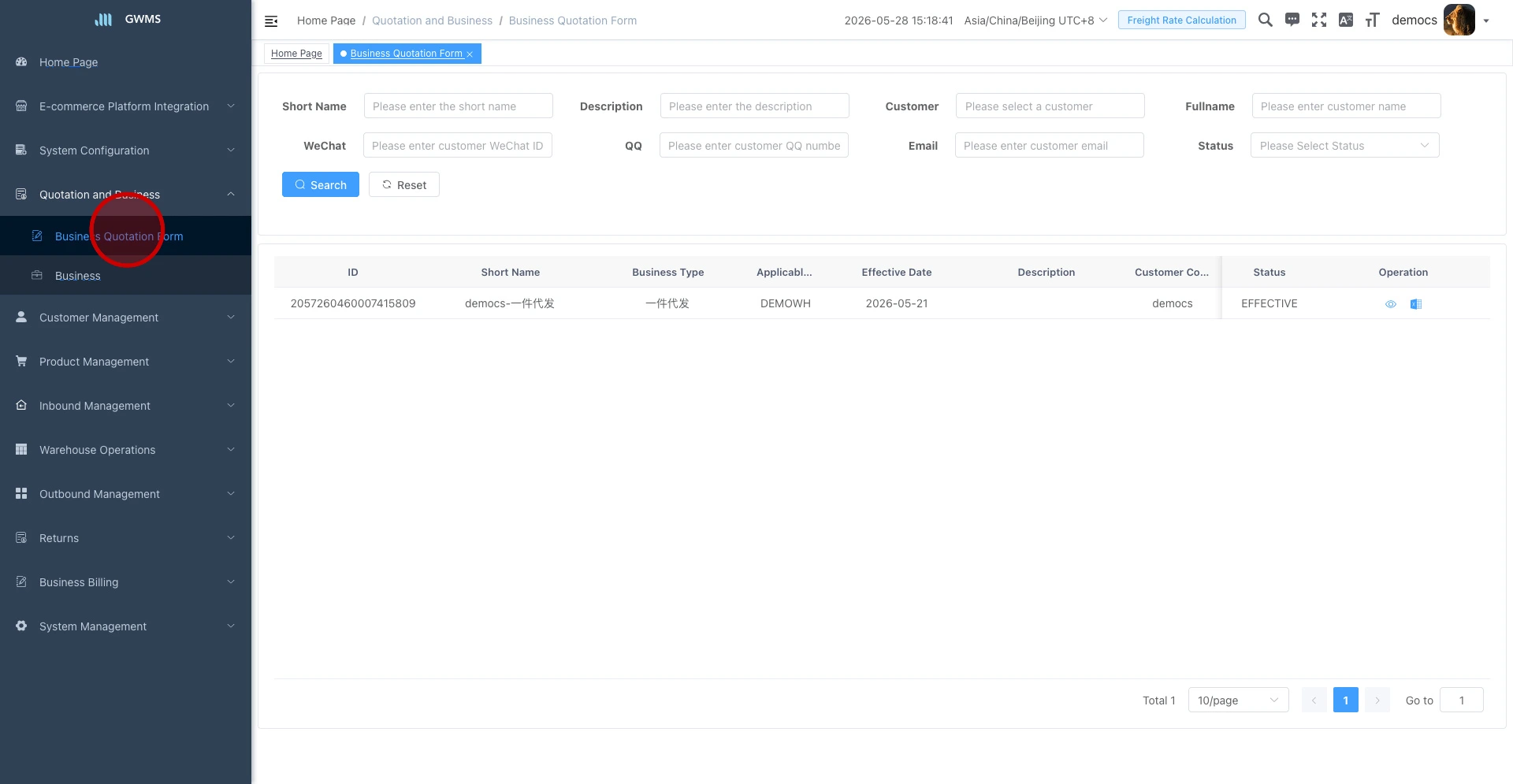Viewport: 1513px width, 784px height.
Task: Expand Product Management menu chevron
Action: coord(231,361)
